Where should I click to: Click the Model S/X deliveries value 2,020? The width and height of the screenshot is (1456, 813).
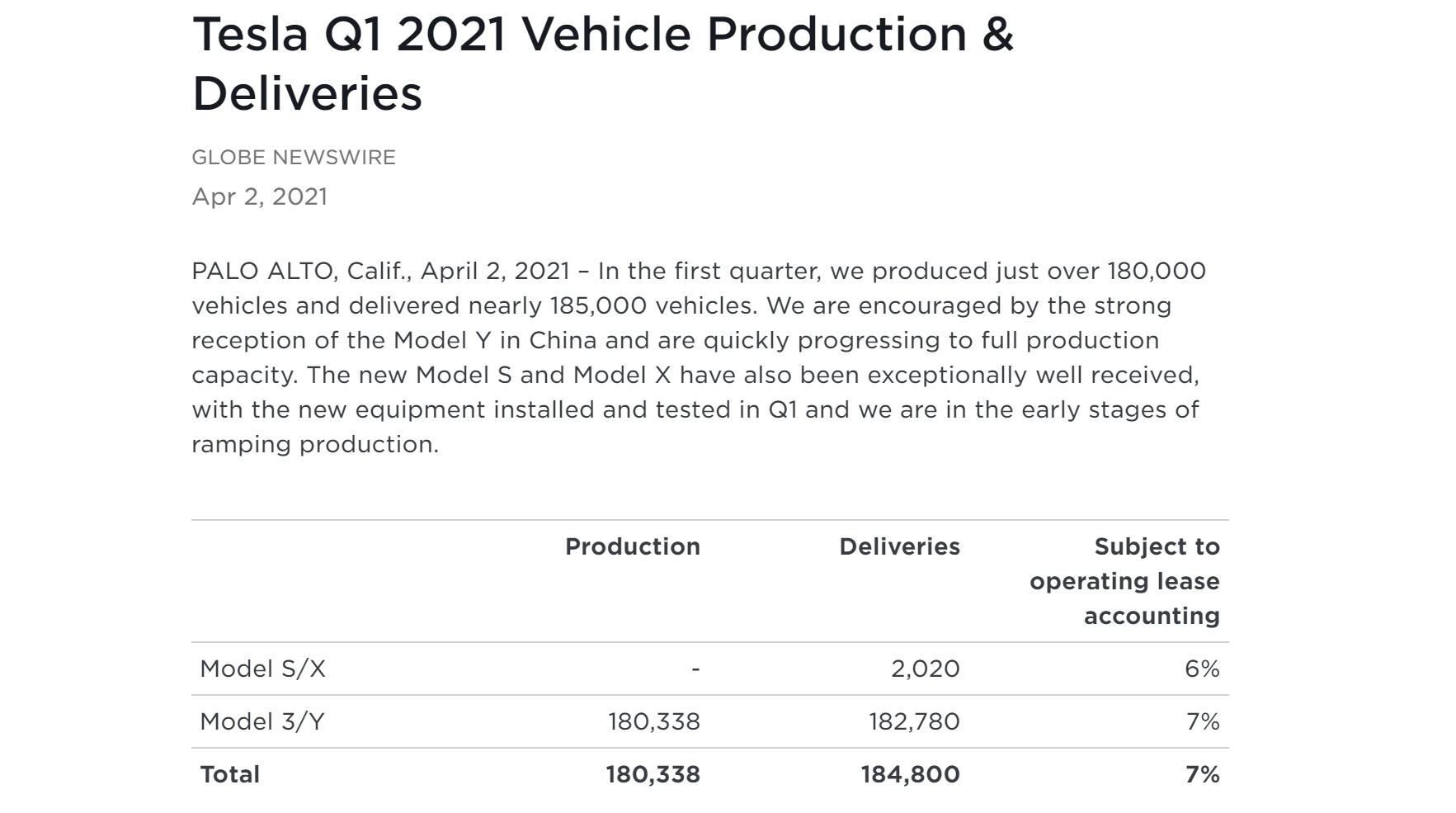coord(925,669)
